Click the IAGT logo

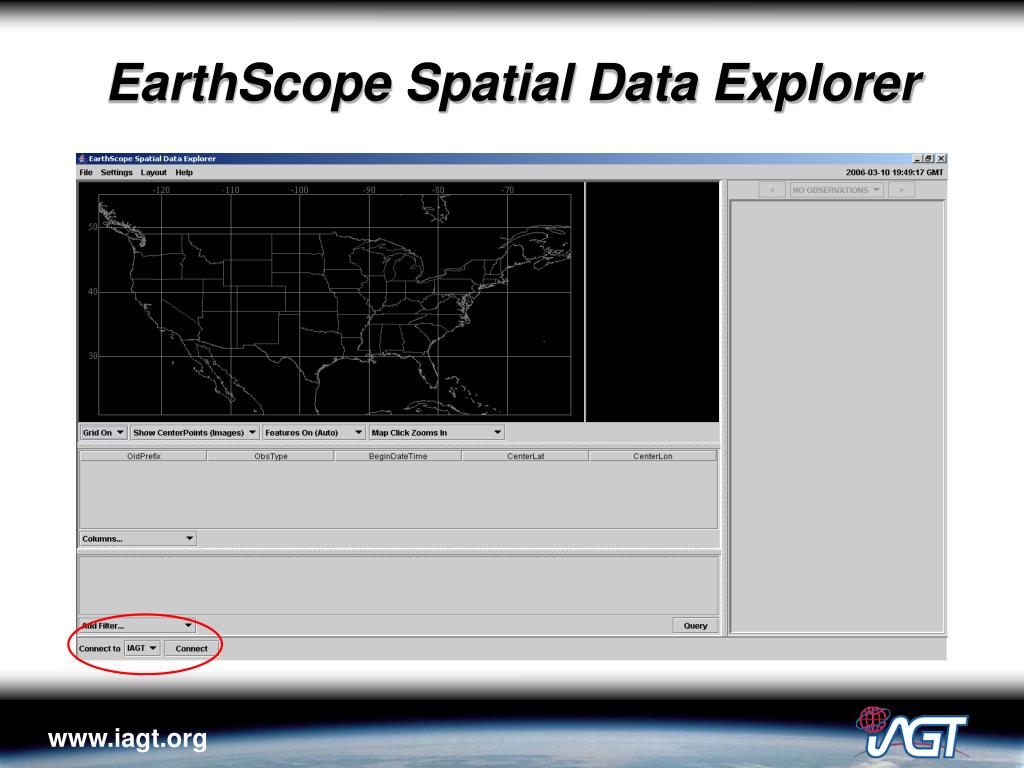[911, 731]
